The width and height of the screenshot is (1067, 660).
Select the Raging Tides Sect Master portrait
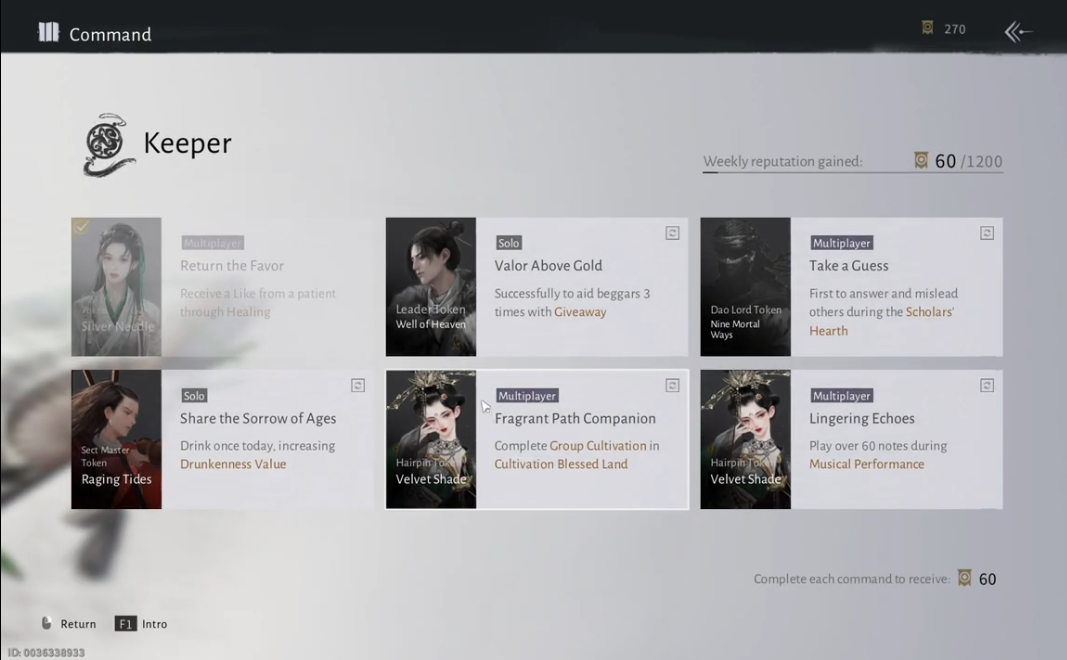[116, 439]
